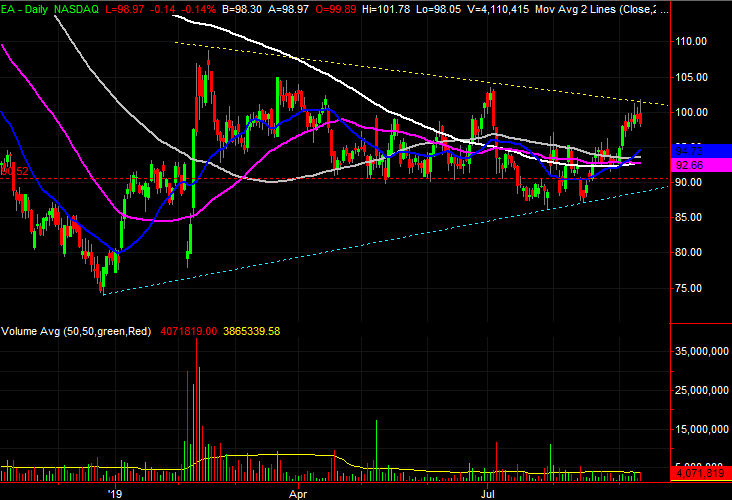This screenshot has width=732, height=500.
Task: Click the 4071819.00 red volume average value
Action: click(x=189, y=331)
